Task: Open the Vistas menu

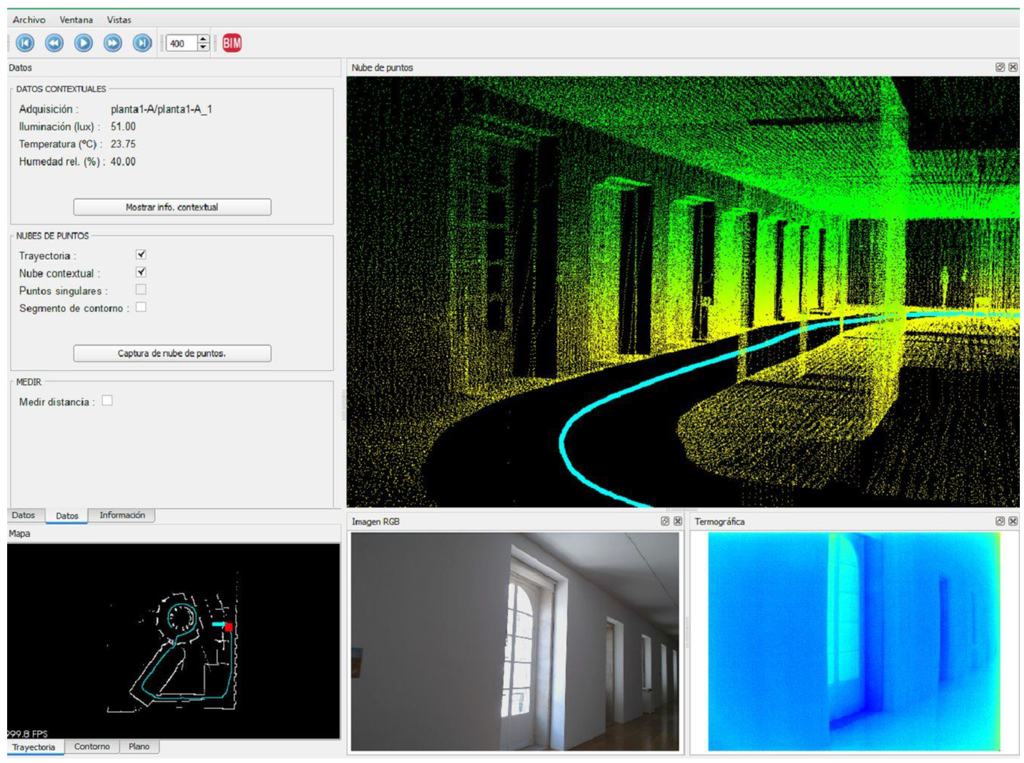Action: point(119,20)
